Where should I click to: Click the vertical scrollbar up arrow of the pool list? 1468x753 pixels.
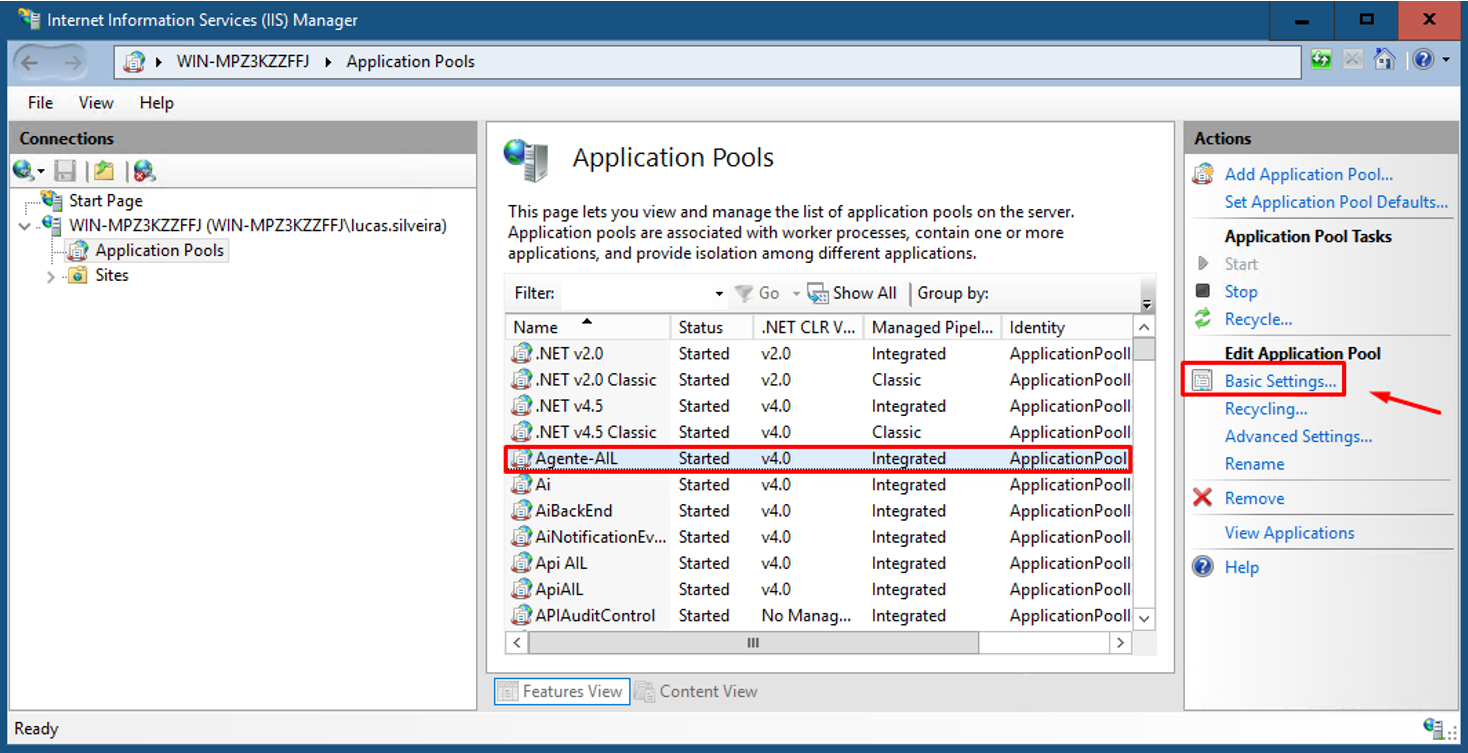pyautogui.click(x=1145, y=327)
